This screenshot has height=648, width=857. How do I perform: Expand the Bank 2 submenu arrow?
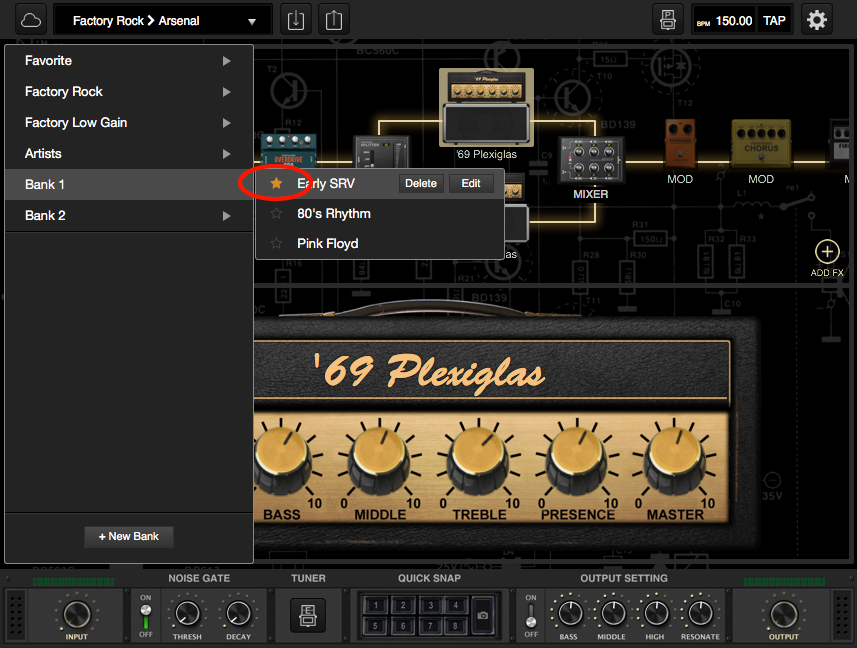(226, 216)
